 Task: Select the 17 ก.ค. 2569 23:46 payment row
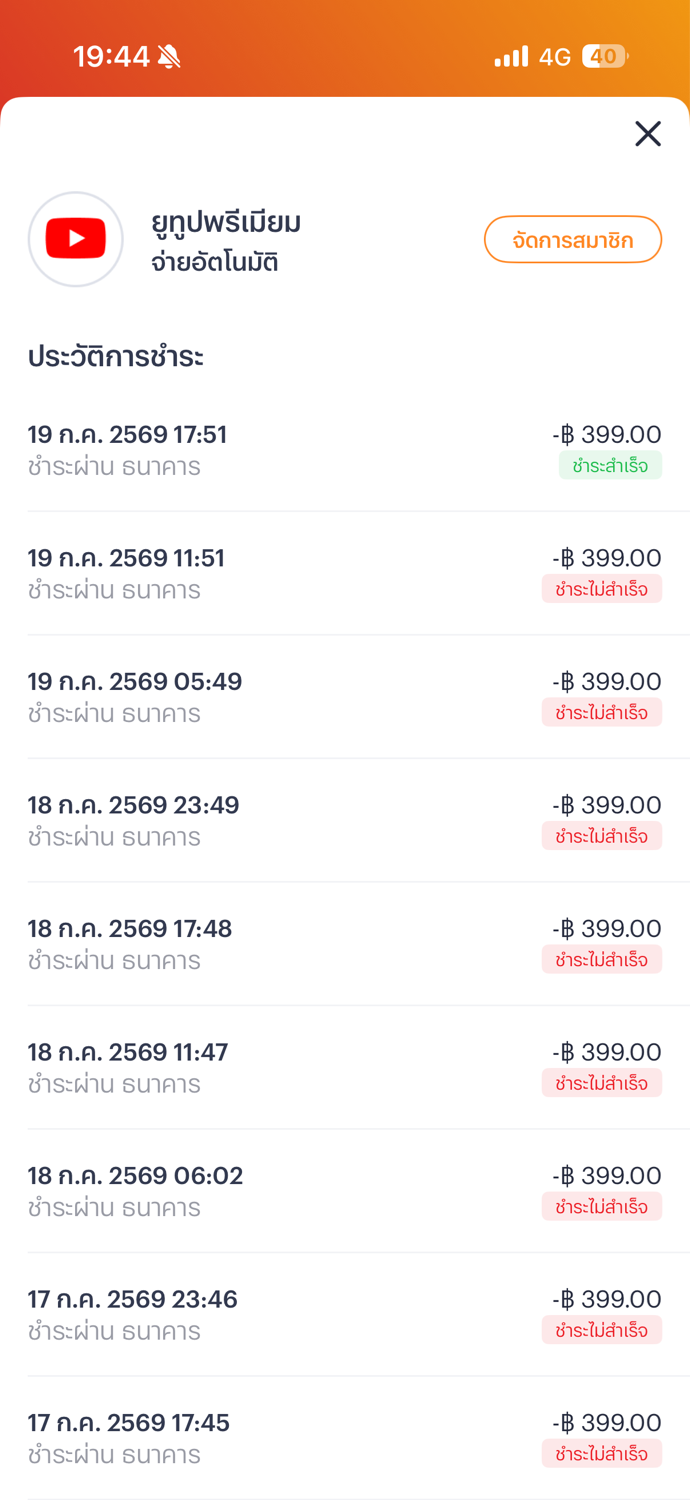[x=345, y=1314]
